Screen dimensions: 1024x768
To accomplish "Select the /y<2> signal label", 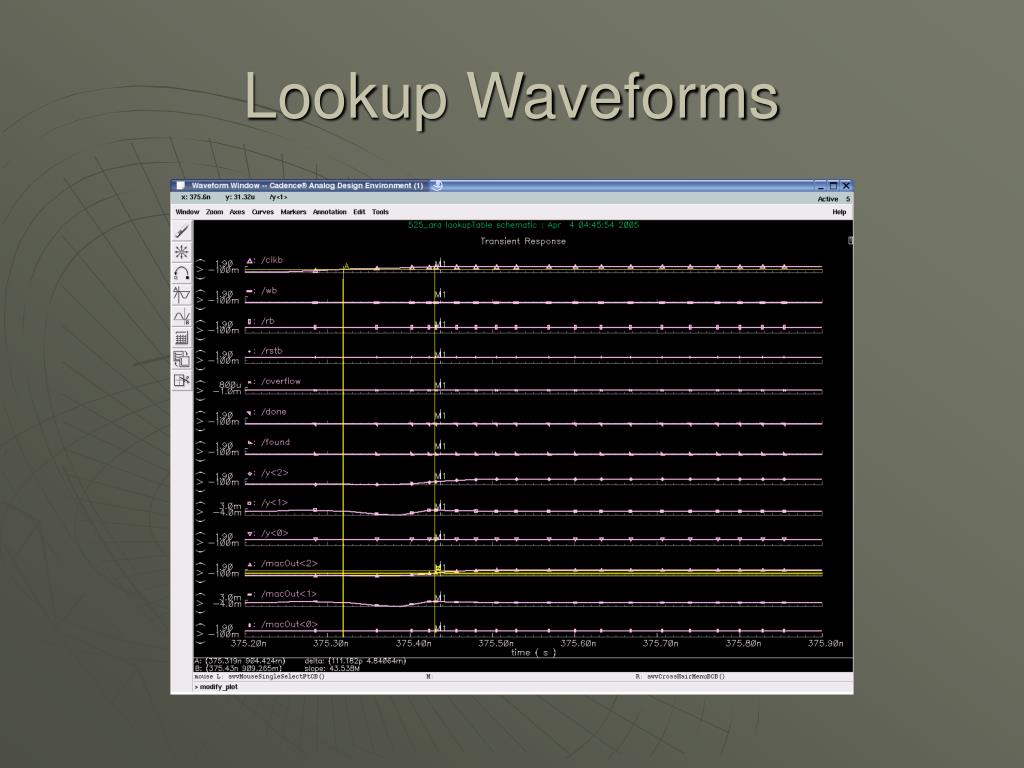I will 274,472.
